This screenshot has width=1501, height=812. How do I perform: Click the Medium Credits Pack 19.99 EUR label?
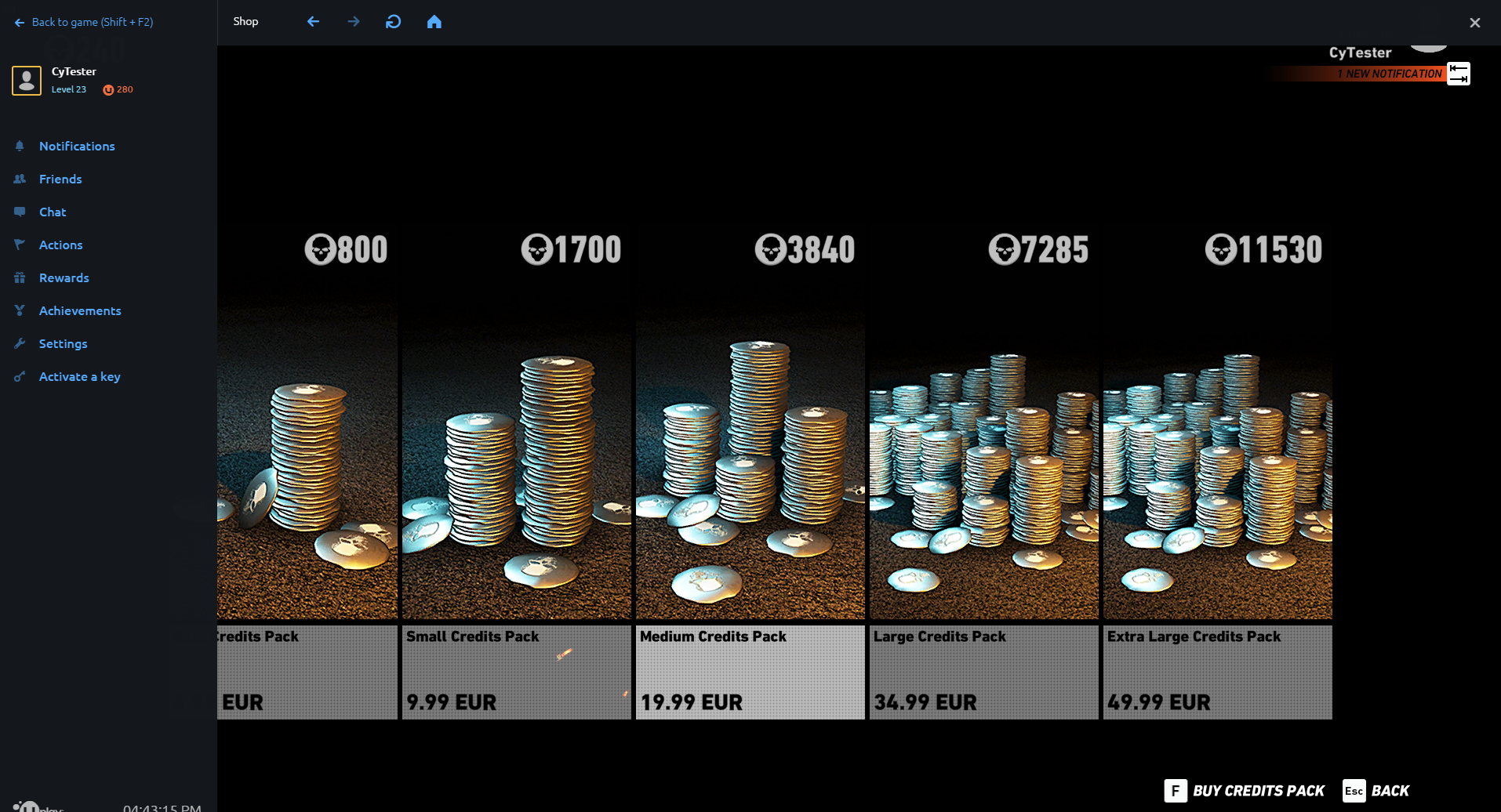(750, 672)
